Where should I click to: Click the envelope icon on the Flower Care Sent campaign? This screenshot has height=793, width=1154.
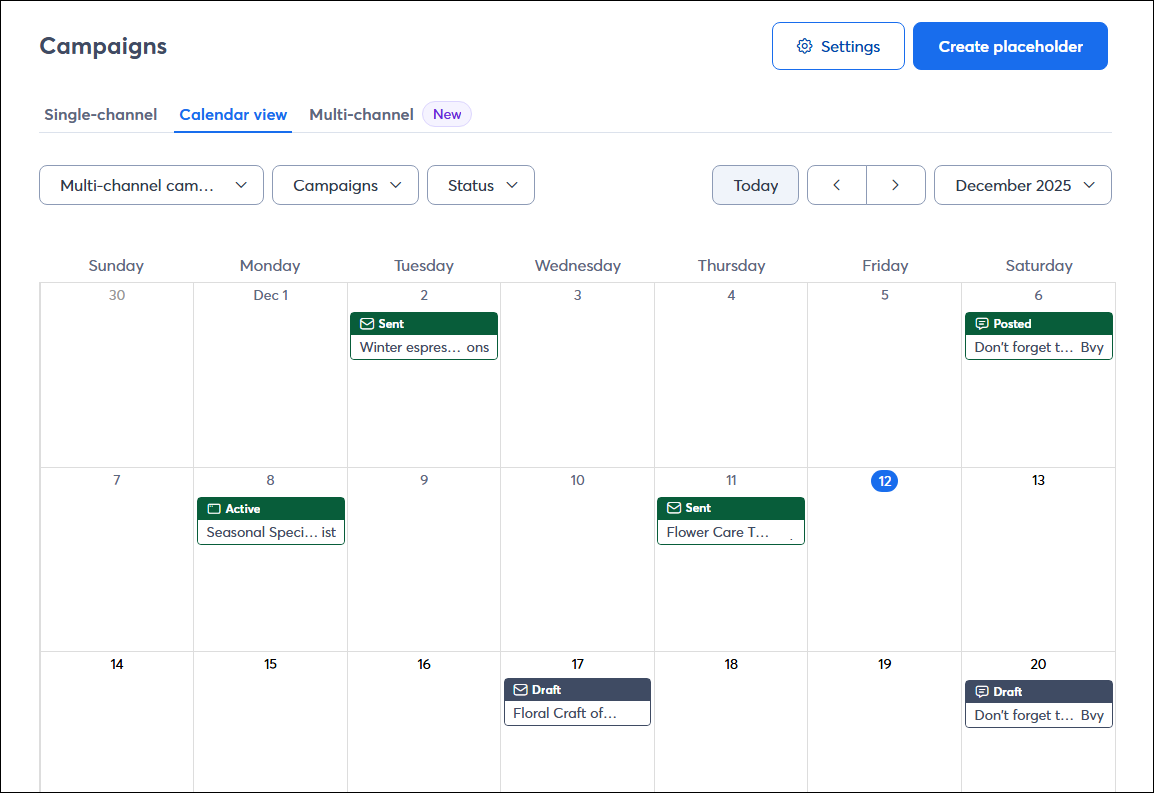674,507
